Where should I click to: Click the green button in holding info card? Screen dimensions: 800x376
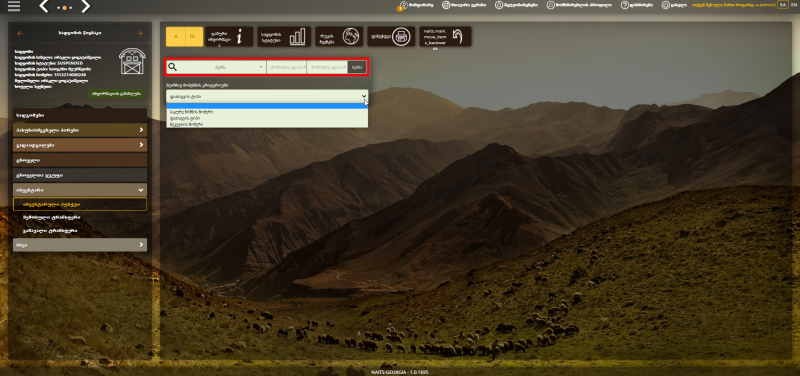click(116, 94)
